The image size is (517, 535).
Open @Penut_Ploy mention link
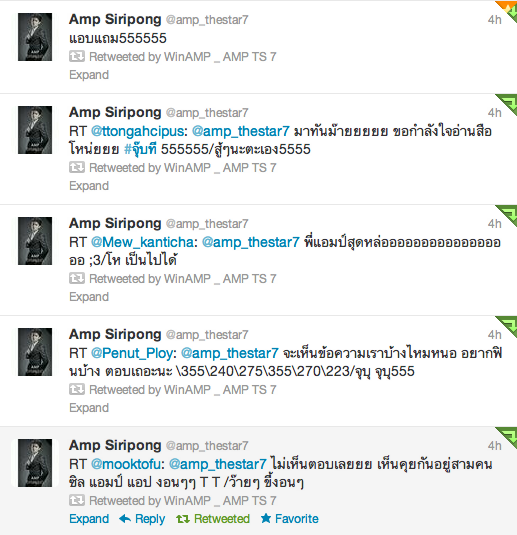point(132,353)
